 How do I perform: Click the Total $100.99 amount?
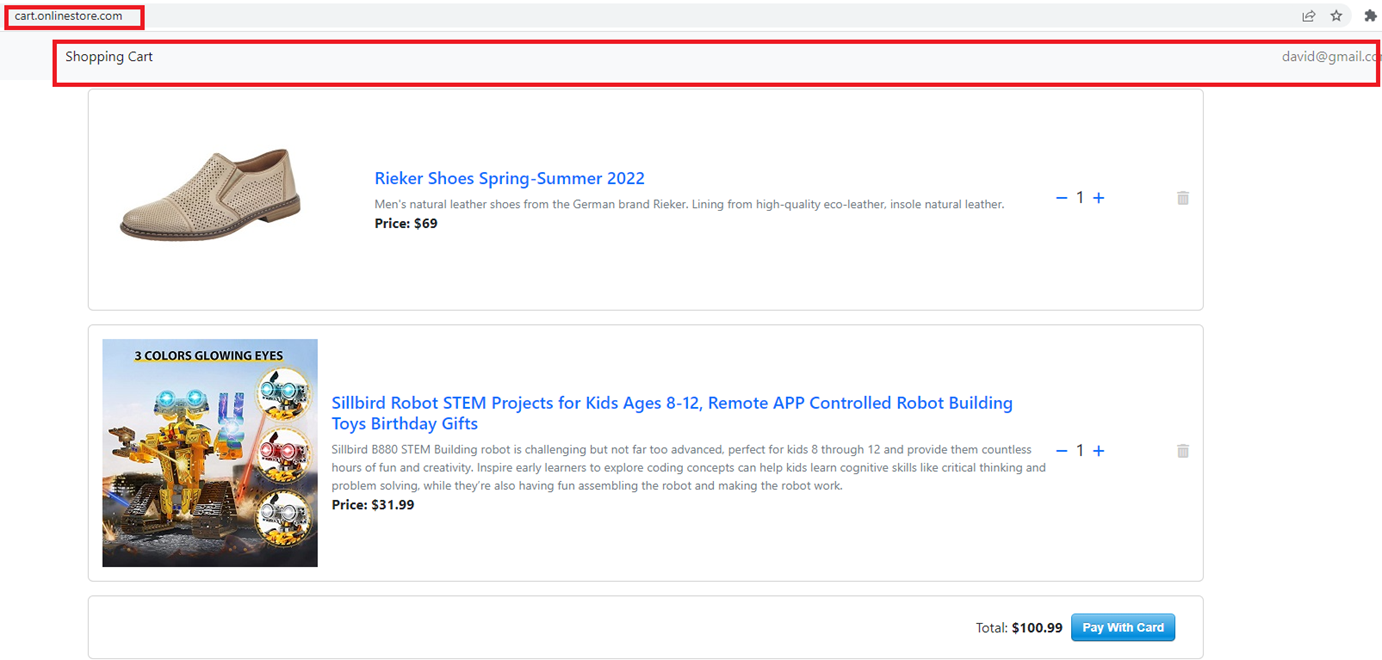(1036, 628)
